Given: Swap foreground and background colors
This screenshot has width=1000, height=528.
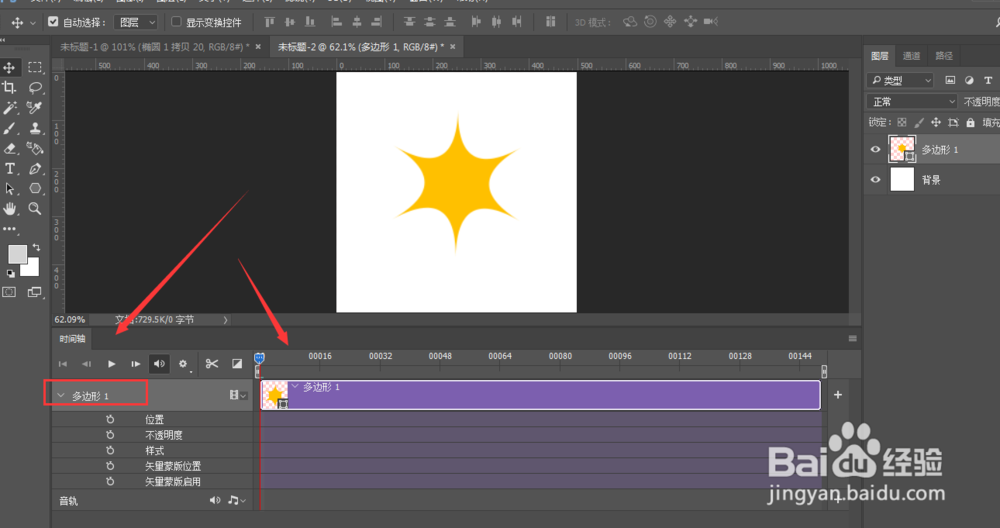Looking at the screenshot, I should (36, 247).
